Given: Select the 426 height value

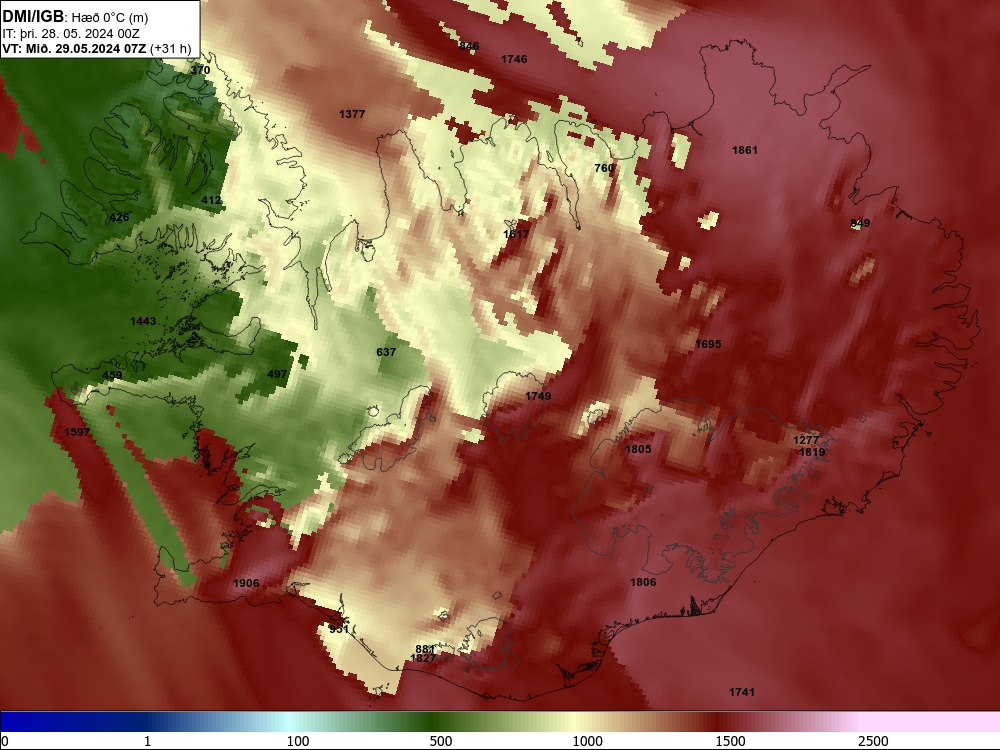Looking at the screenshot, I should tap(119, 217).
